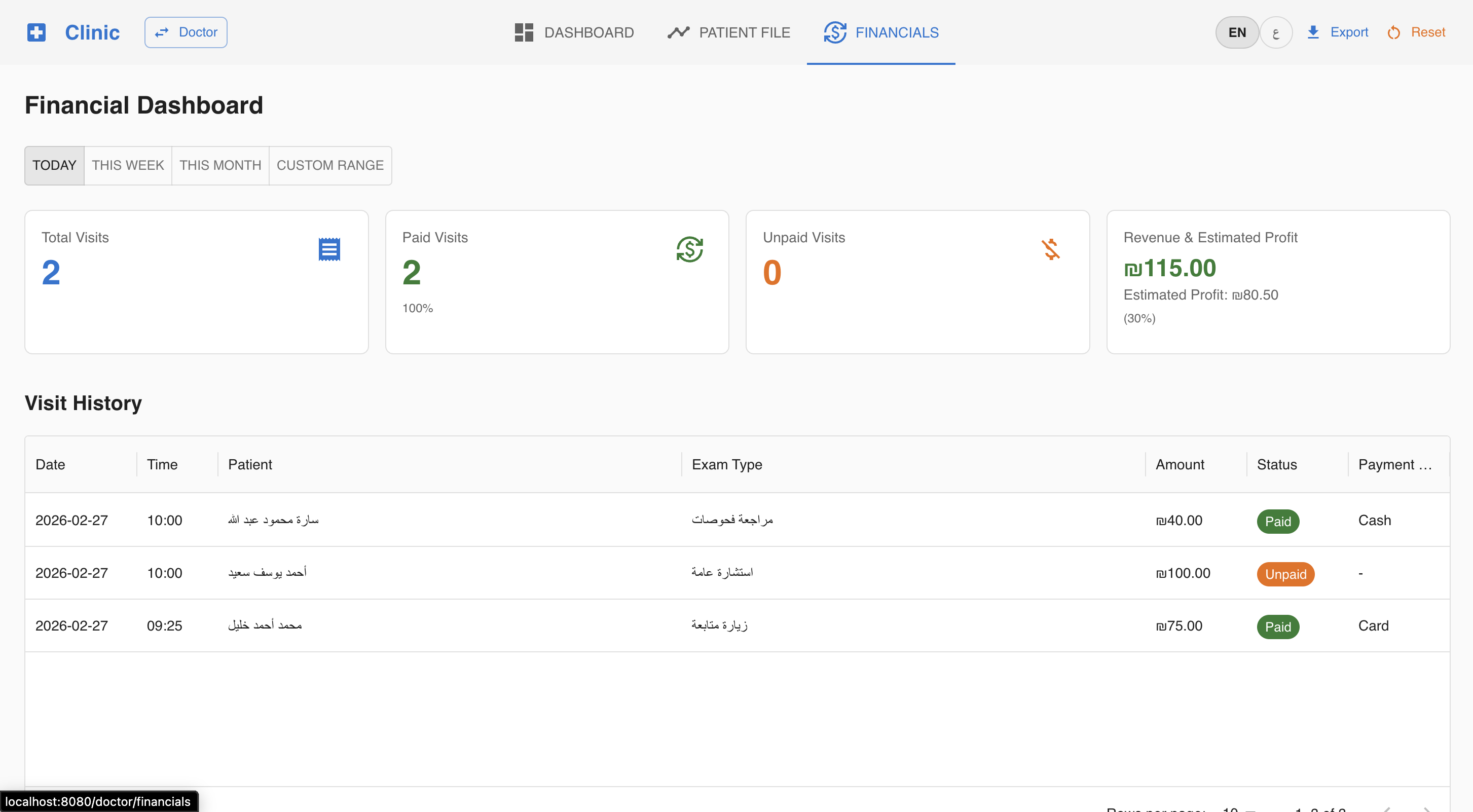Select the EN language toggle

[1236, 32]
